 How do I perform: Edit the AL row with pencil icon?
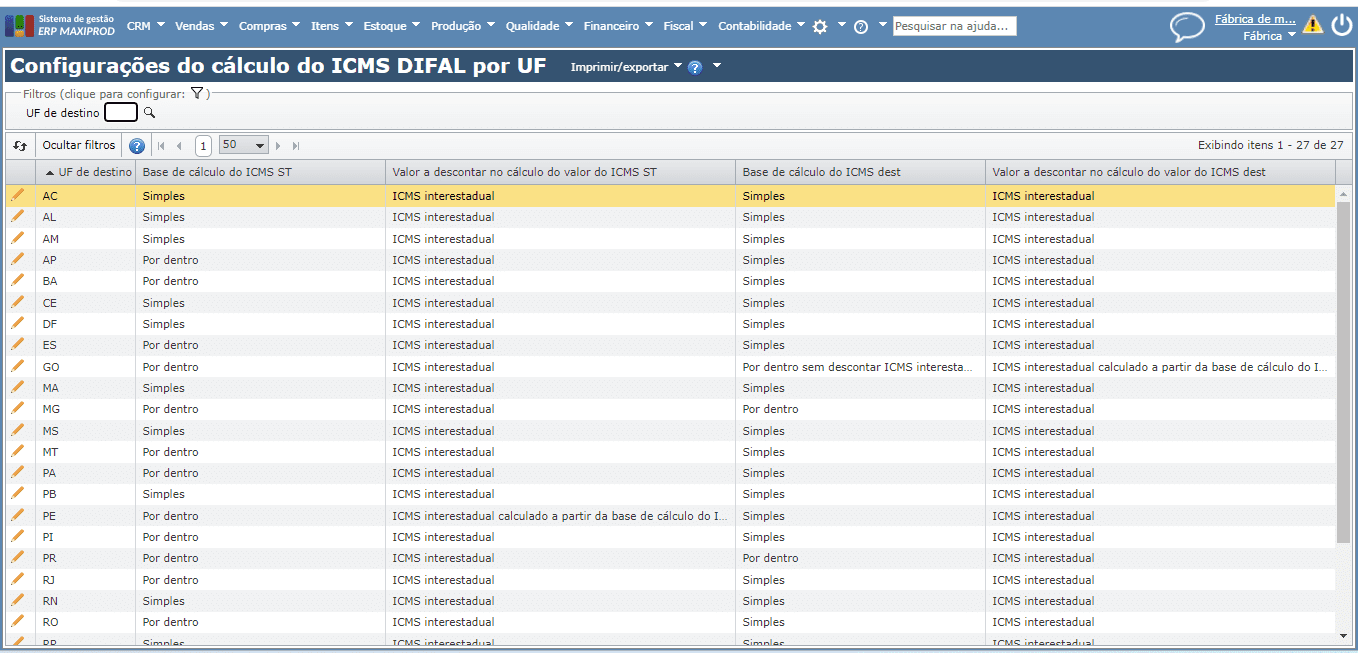point(17,216)
